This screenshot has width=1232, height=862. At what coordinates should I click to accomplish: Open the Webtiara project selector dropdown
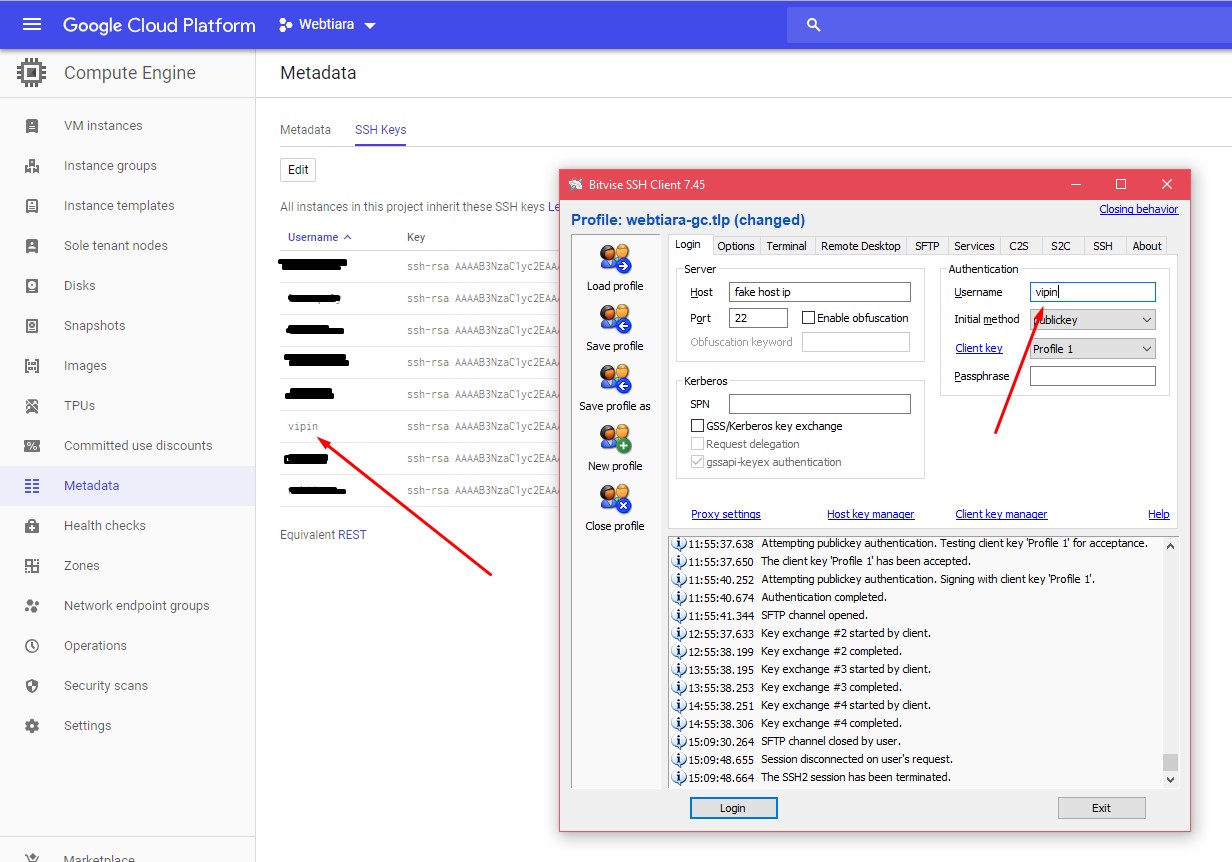(327, 25)
